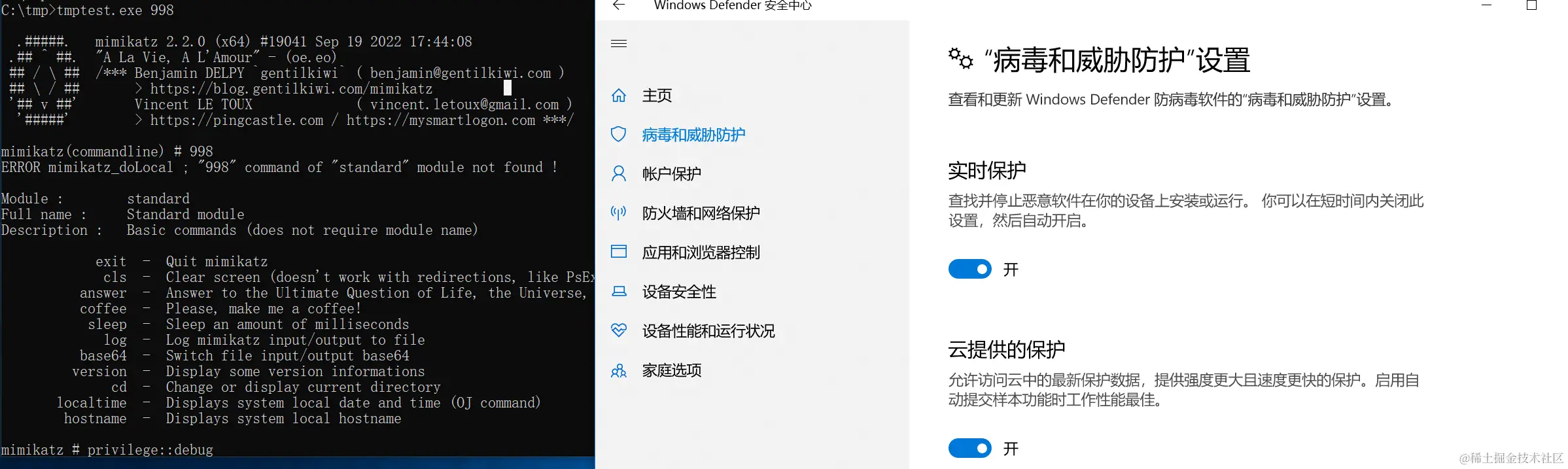Click the blog.gentilkiwi.com/mimikatz URL in terminal
The height and width of the screenshot is (469, 1568).
(x=291, y=89)
